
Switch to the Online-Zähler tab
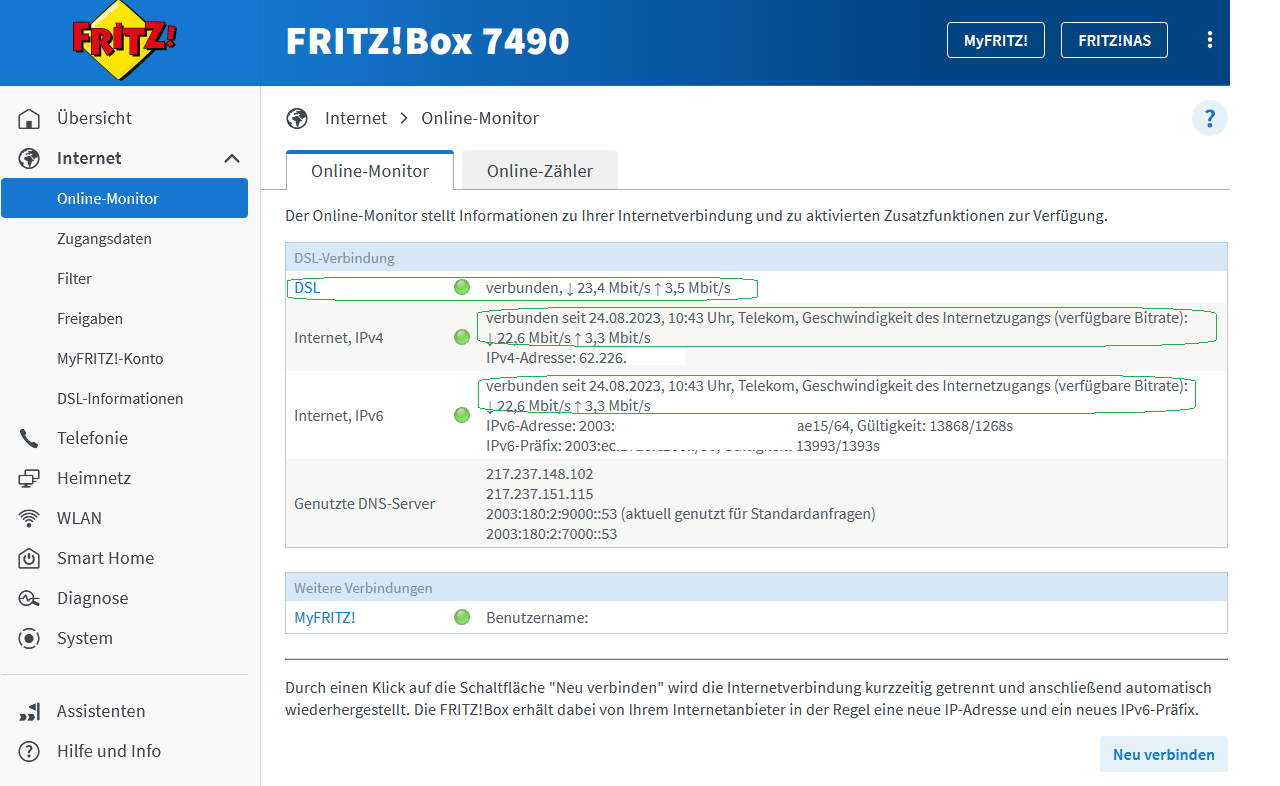point(540,171)
